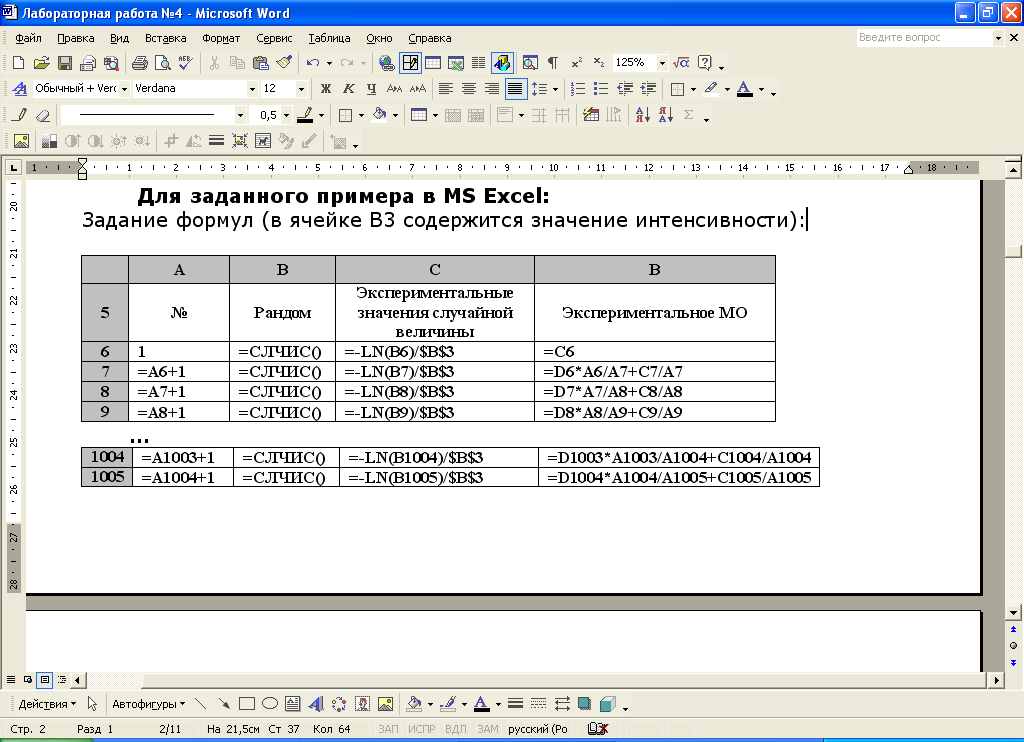Viewport: 1024px width, 742px height.
Task: Click the Next Page browse button
Action: [x=1014, y=662]
